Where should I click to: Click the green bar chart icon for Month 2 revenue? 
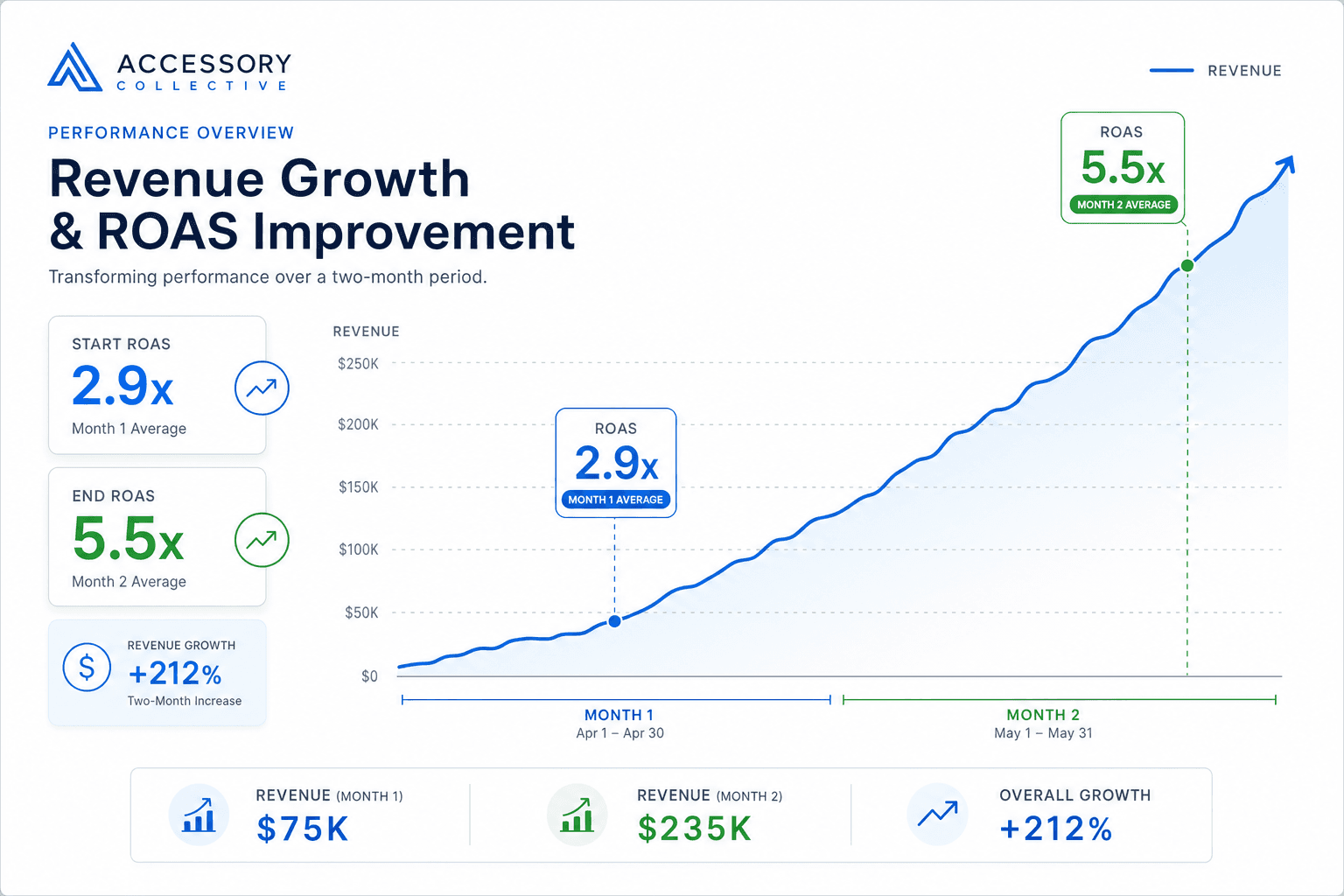point(577,815)
